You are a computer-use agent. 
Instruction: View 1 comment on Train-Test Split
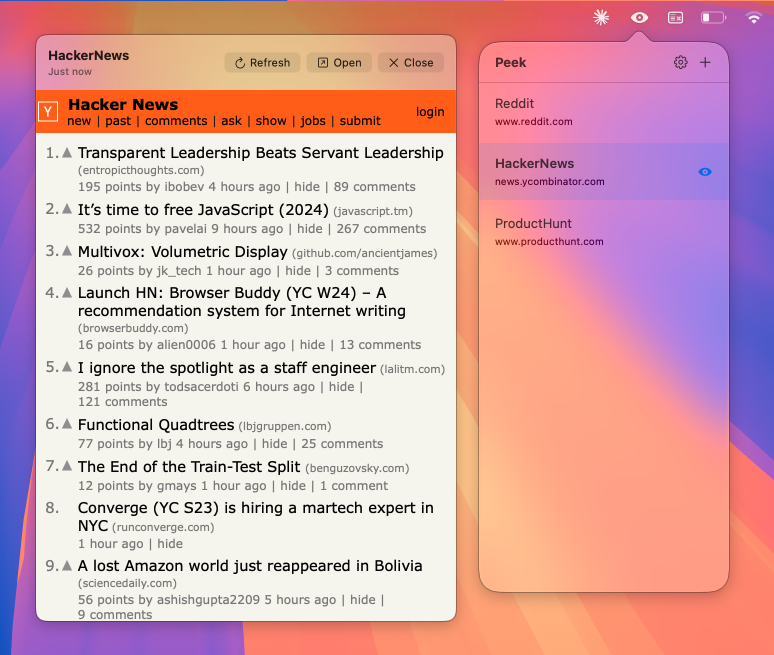(x=353, y=486)
